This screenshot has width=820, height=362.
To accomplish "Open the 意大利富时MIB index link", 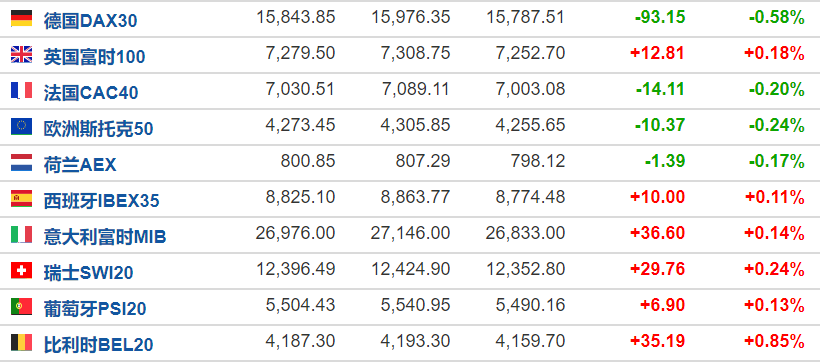I will coord(105,237).
